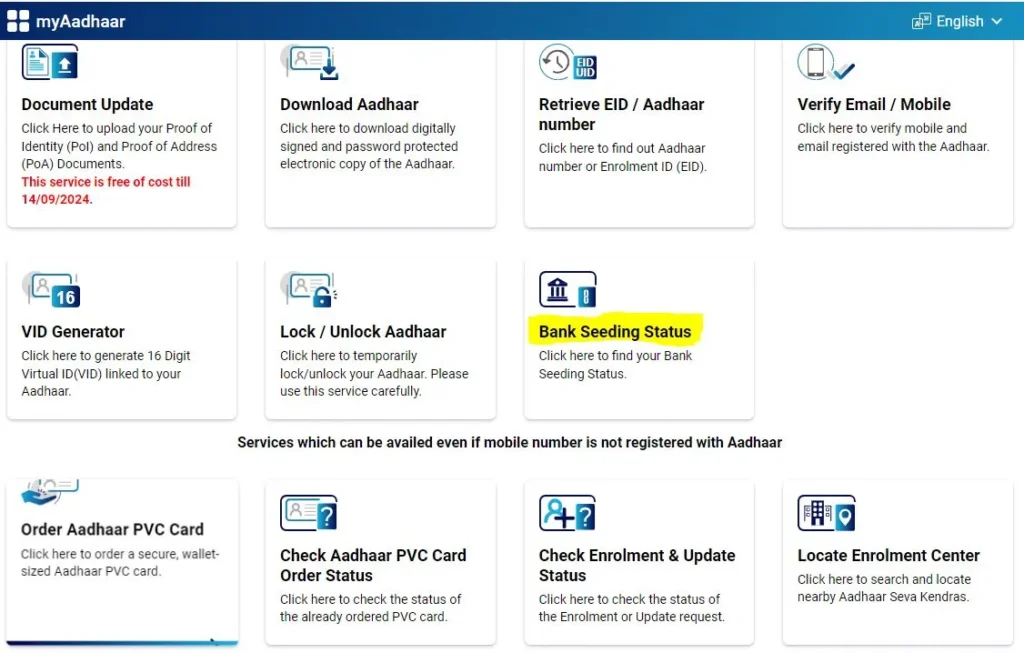The height and width of the screenshot is (653, 1024).
Task: Open the Check Aadhaar PVC Card status icon
Action: click(309, 513)
